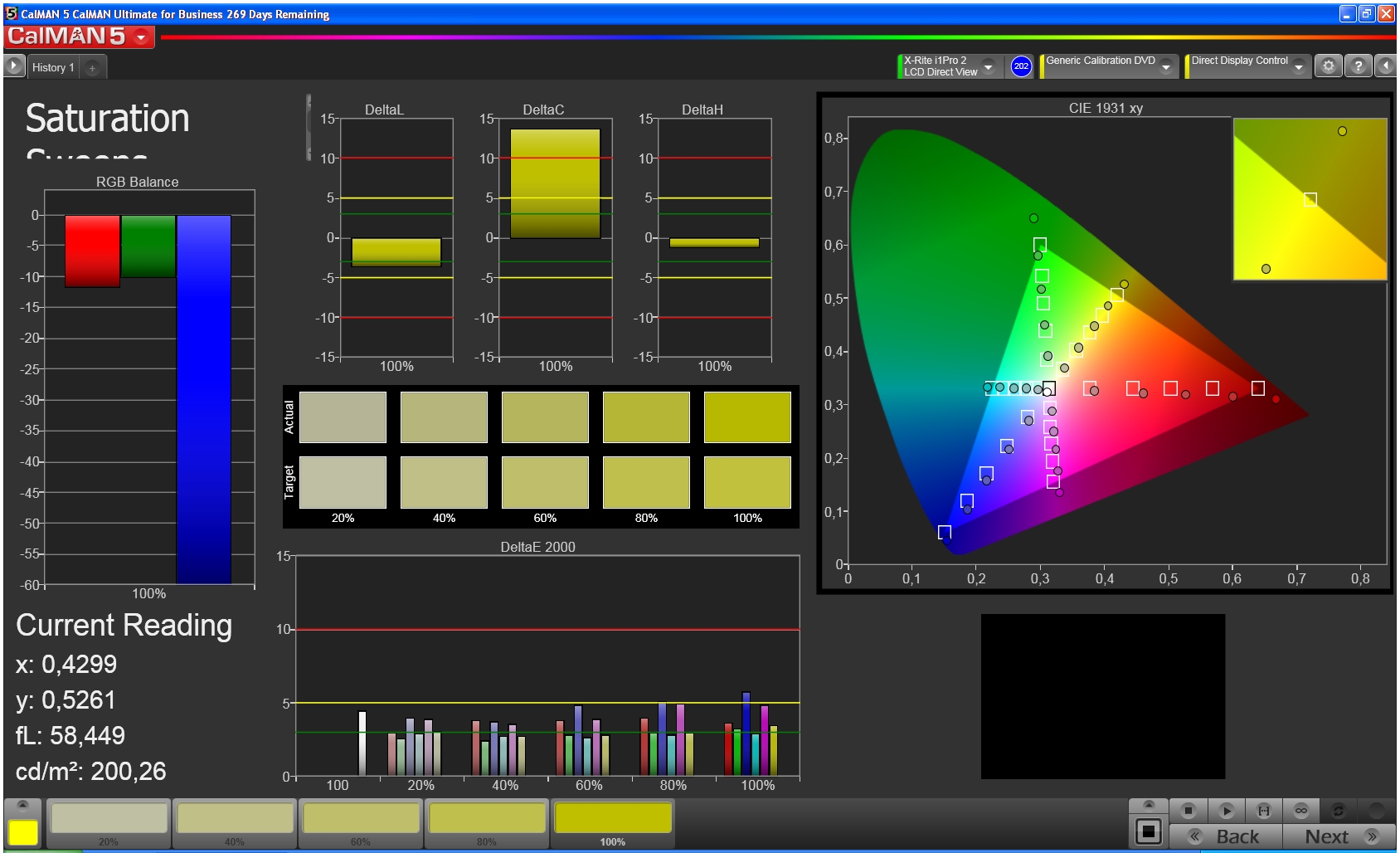The image size is (1400, 853).
Task: Select the yellow color swatch at bottom left
Action: click(23, 832)
